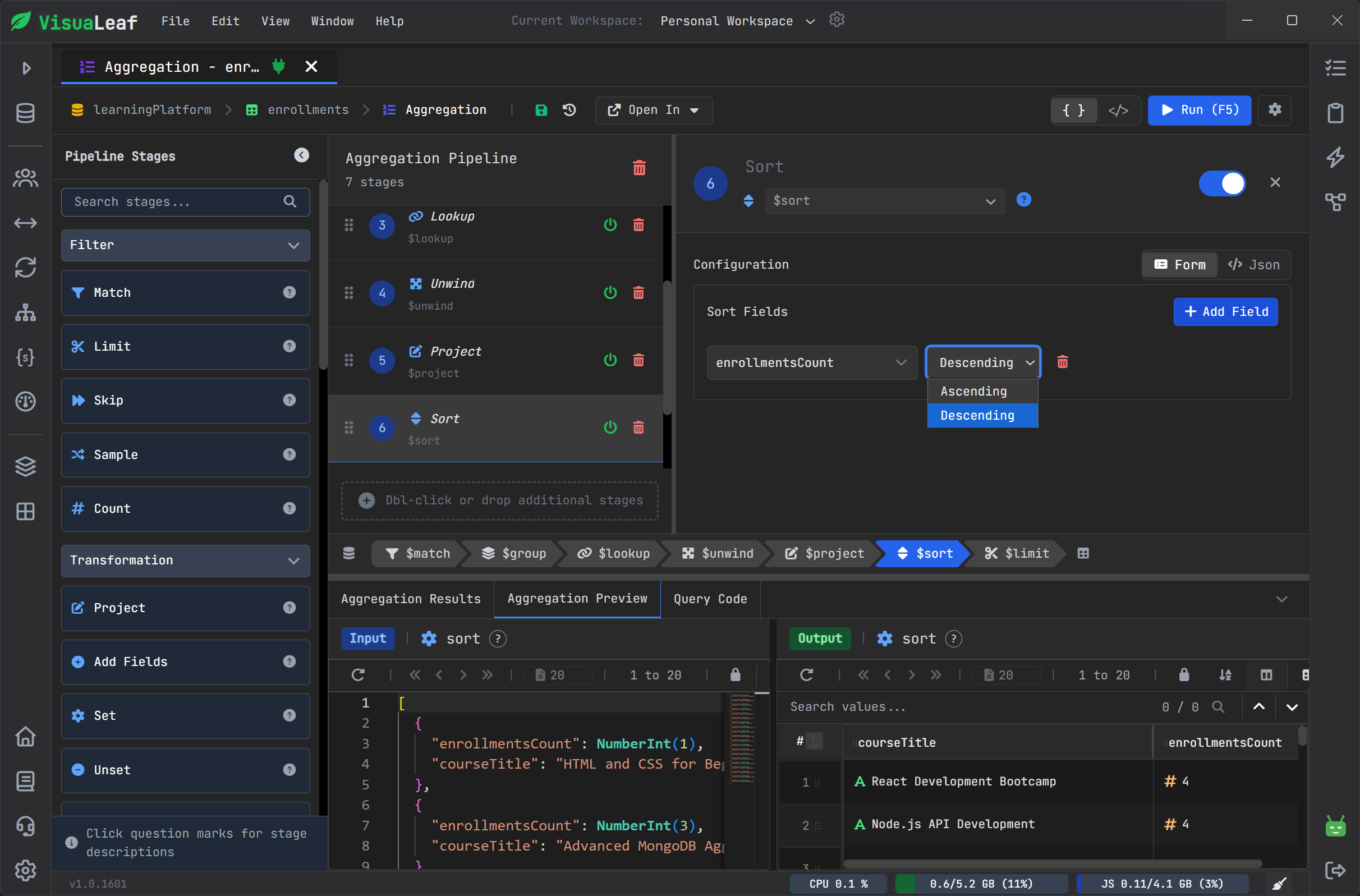
Task: Delete the entire aggregation pipeline
Action: click(639, 168)
